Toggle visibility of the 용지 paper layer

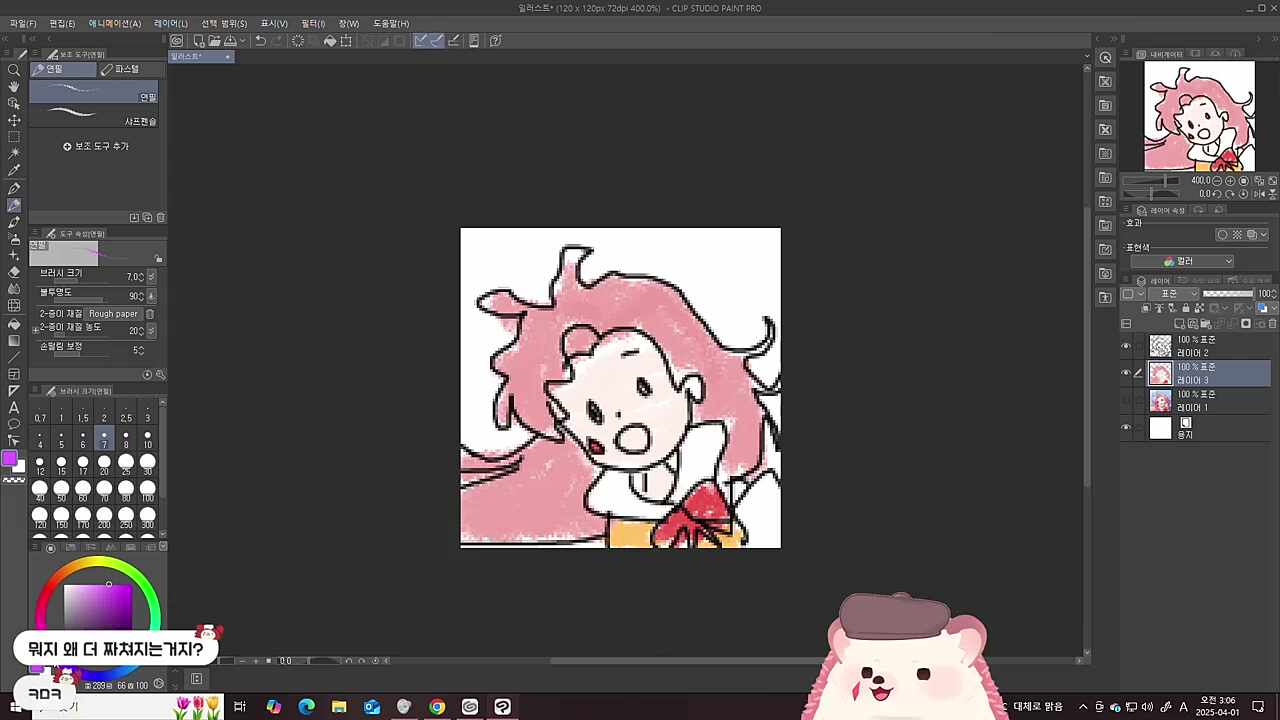(x=1126, y=428)
